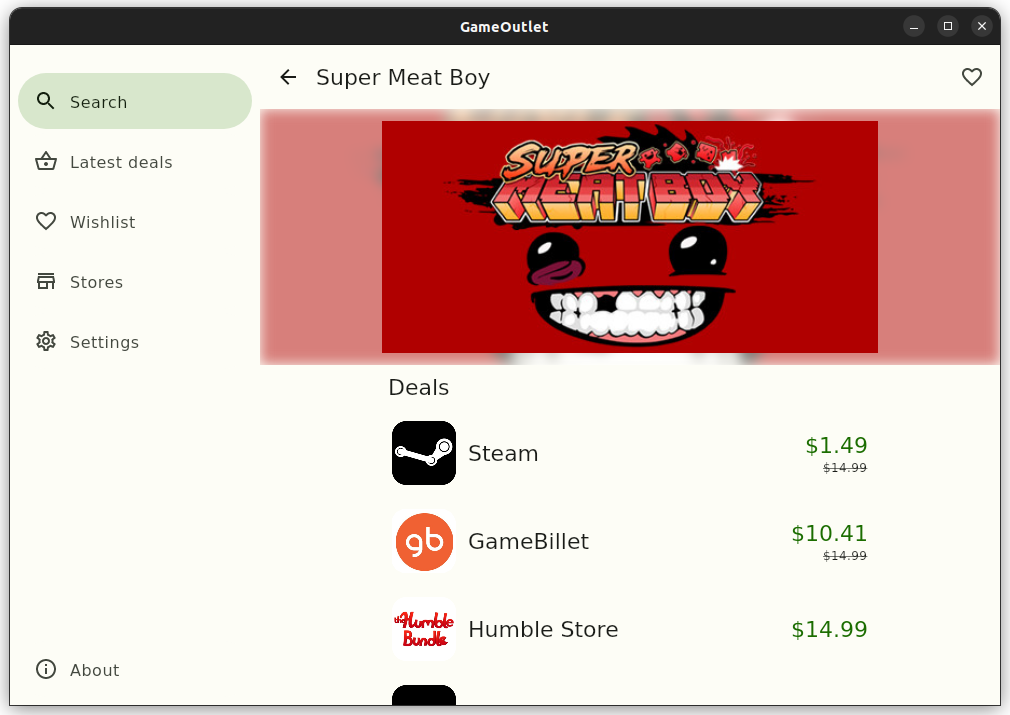
Task: Open the Steam deal at $1.49
Action: click(630, 453)
